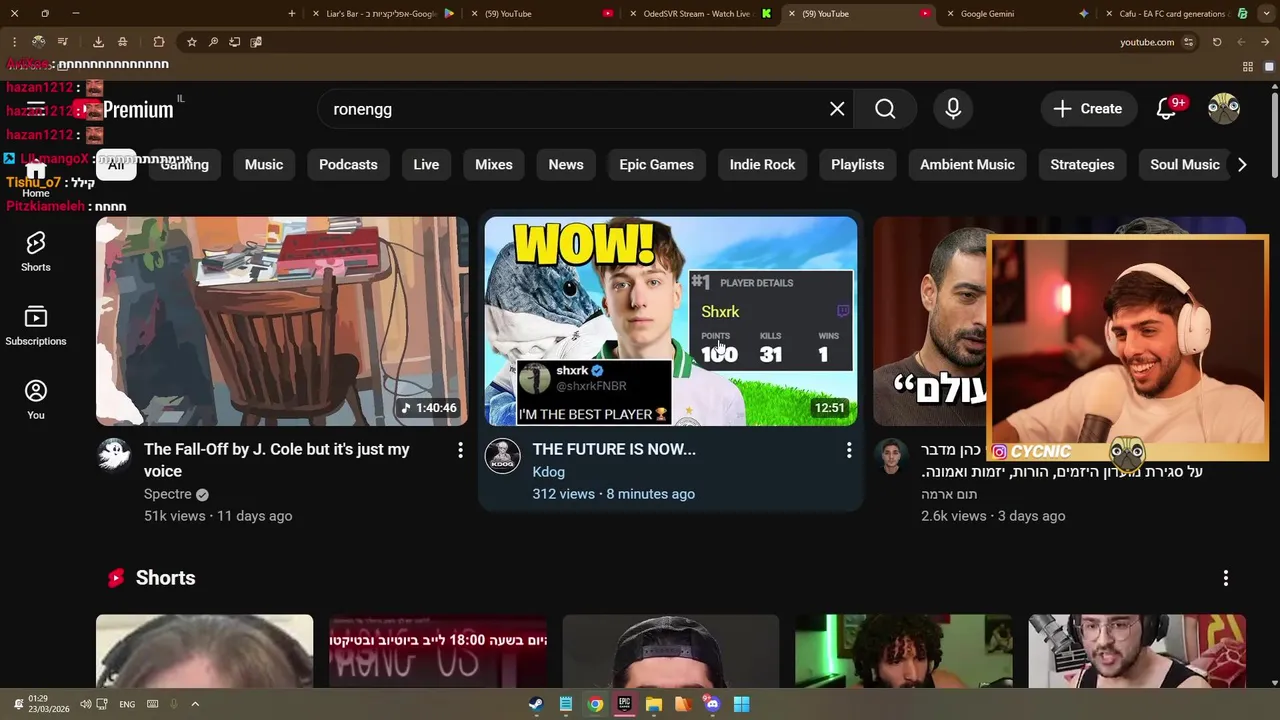Open The Fall-Off by J. Cole title

click(276, 460)
